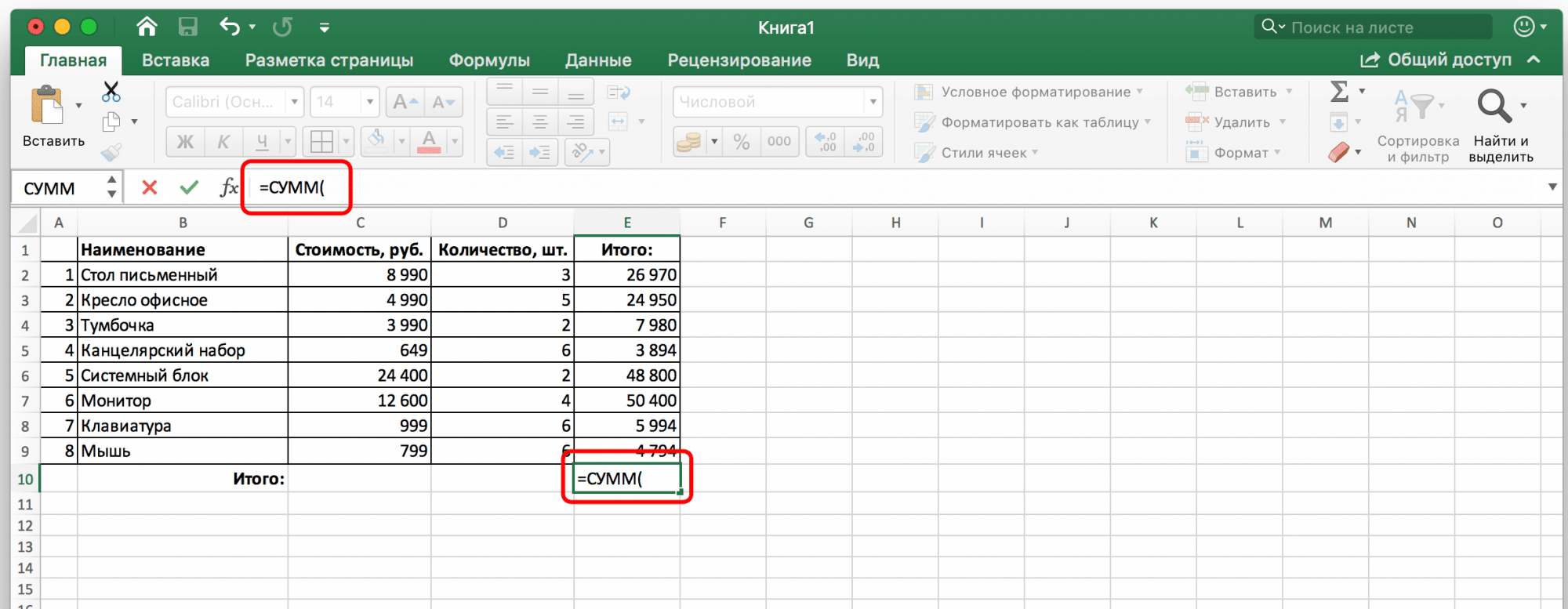1568x609 pixels.
Task: Open the Числовой number format dropdown
Action: pos(873,102)
